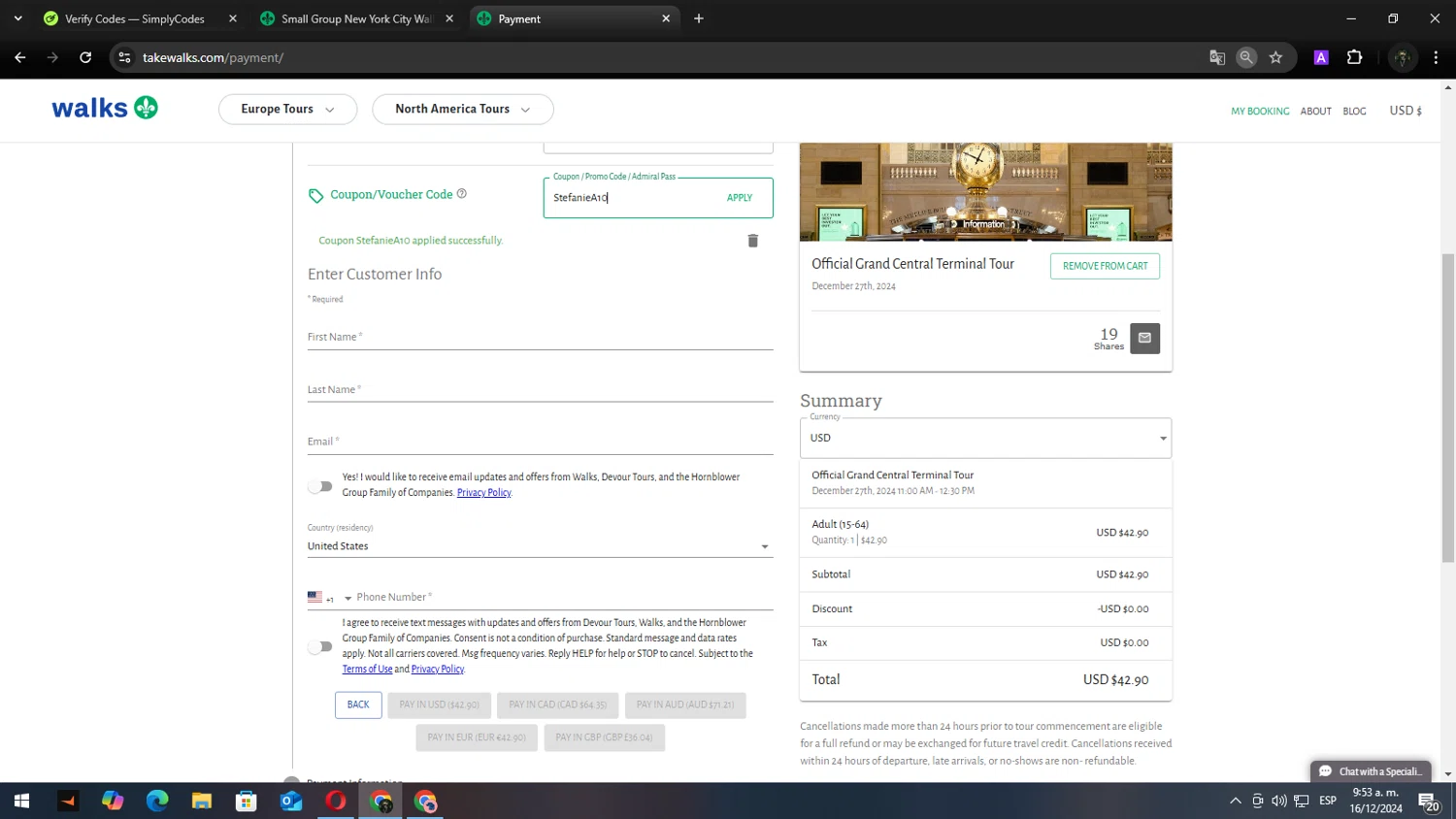
Task: Open MY BOOKING menu item
Action: pyautogui.click(x=1260, y=112)
